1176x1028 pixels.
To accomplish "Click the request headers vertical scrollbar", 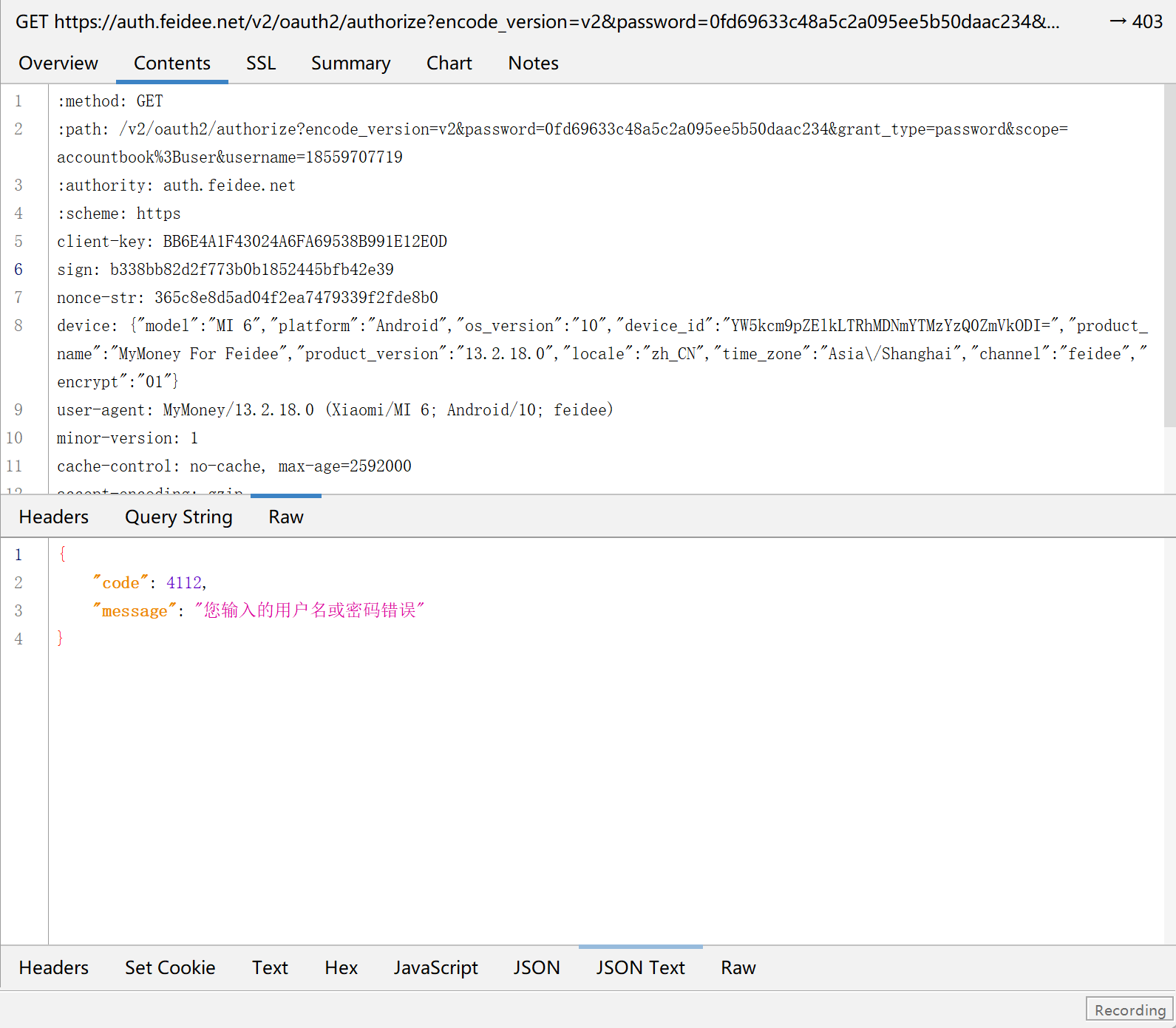I will click(1169, 256).
